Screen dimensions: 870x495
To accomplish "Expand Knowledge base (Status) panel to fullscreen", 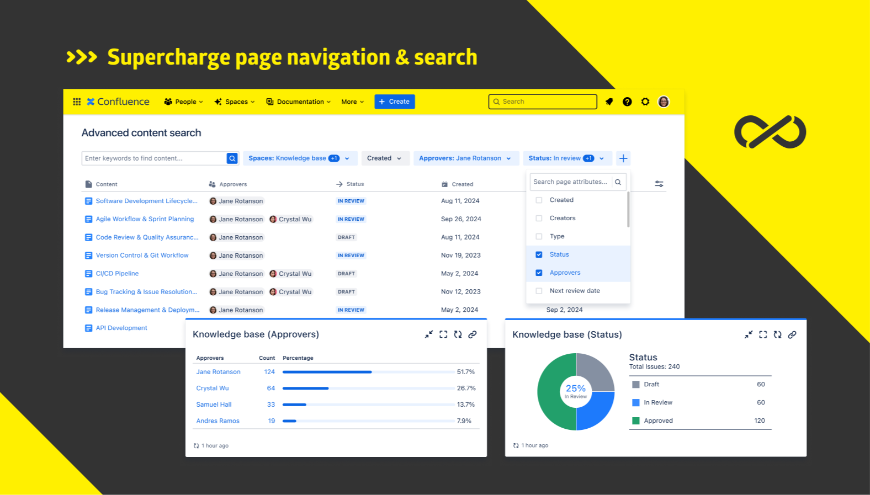I will pyautogui.click(x=763, y=334).
